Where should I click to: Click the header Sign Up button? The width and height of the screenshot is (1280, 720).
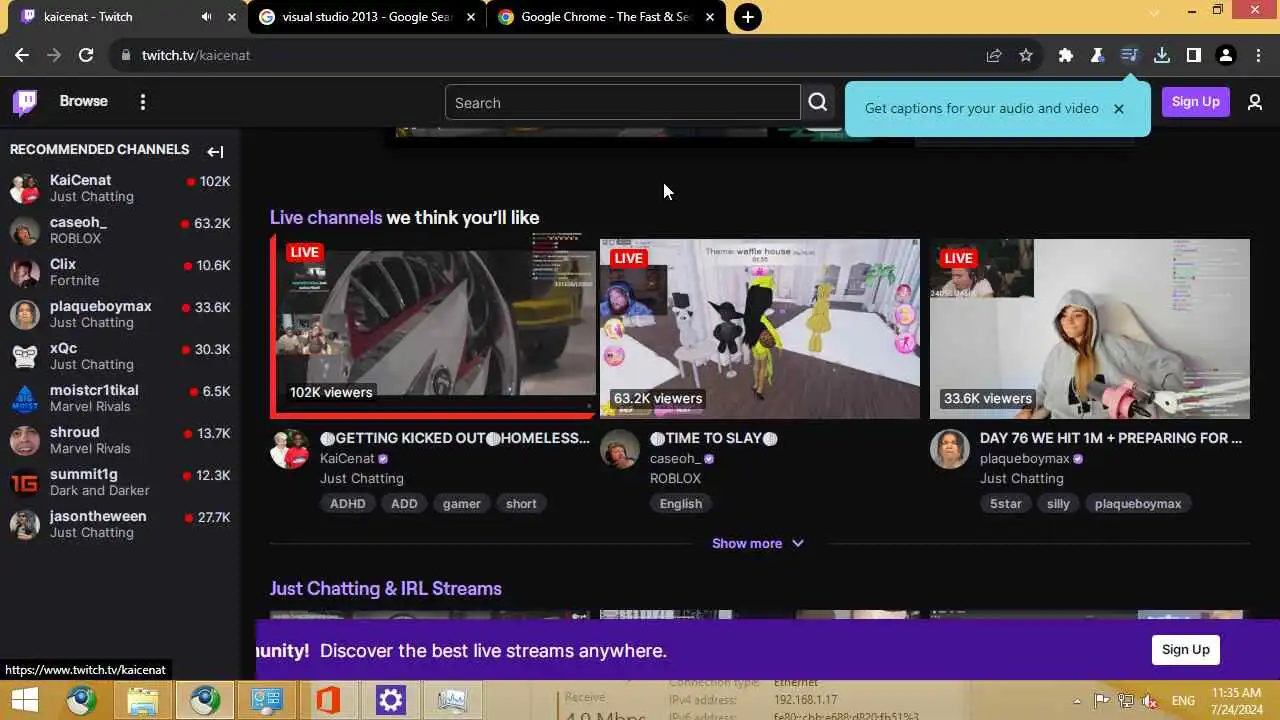pyautogui.click(x=1195, y=102)
